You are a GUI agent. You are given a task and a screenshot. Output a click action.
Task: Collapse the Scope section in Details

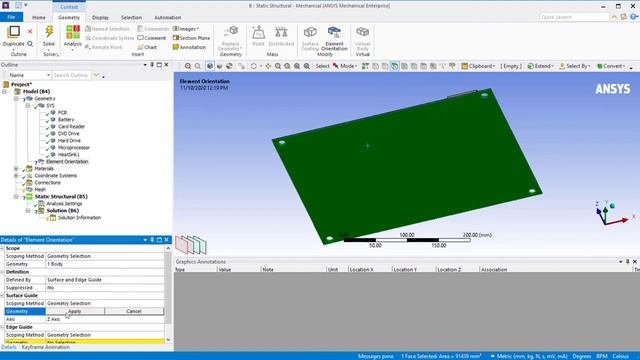(x=2, y=248)
